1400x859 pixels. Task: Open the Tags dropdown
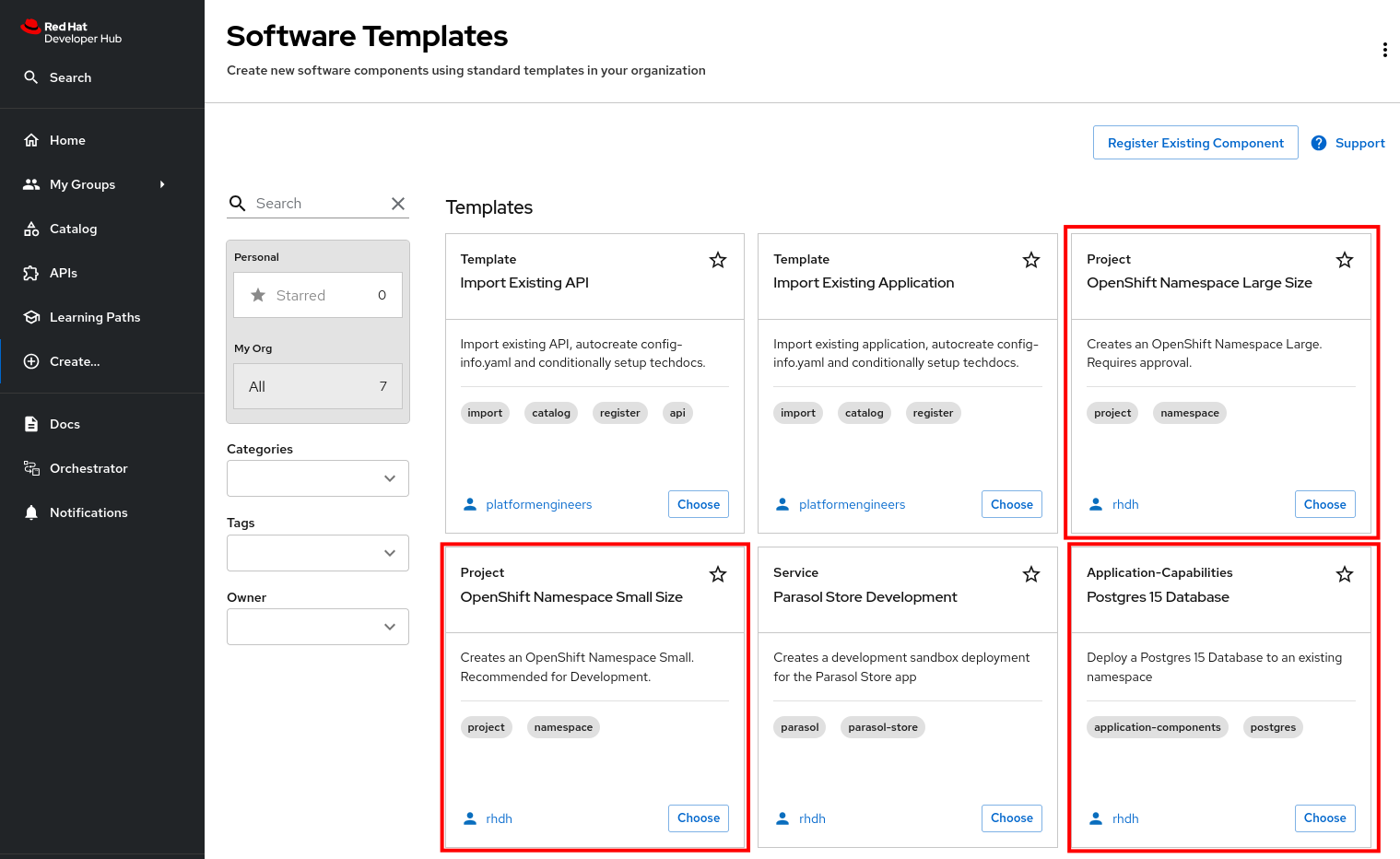[318, 553]
